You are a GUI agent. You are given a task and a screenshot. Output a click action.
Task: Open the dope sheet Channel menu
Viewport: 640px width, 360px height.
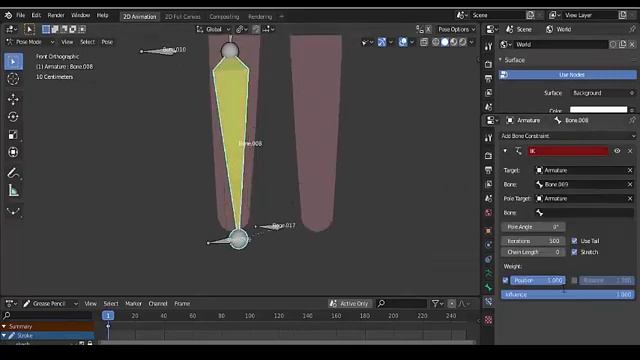pyautogui.click(x=158, y=304)
